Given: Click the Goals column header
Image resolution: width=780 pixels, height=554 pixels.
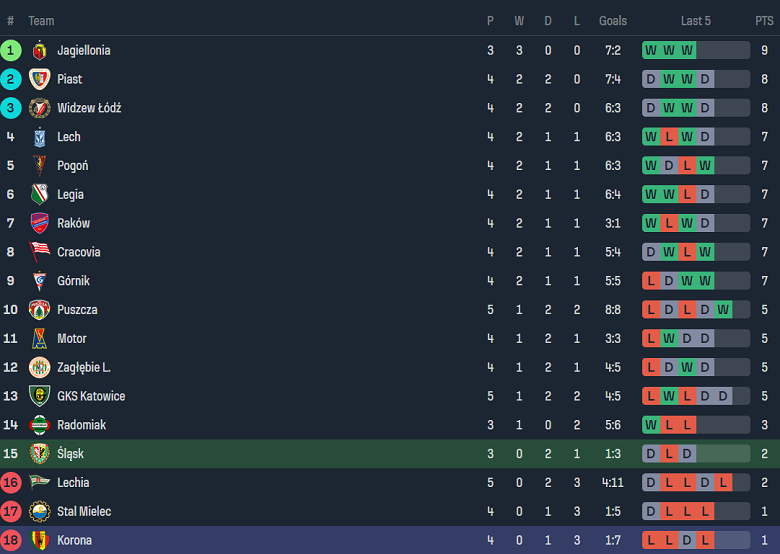Looking at the screenshot, I should [x=613, y=21].
